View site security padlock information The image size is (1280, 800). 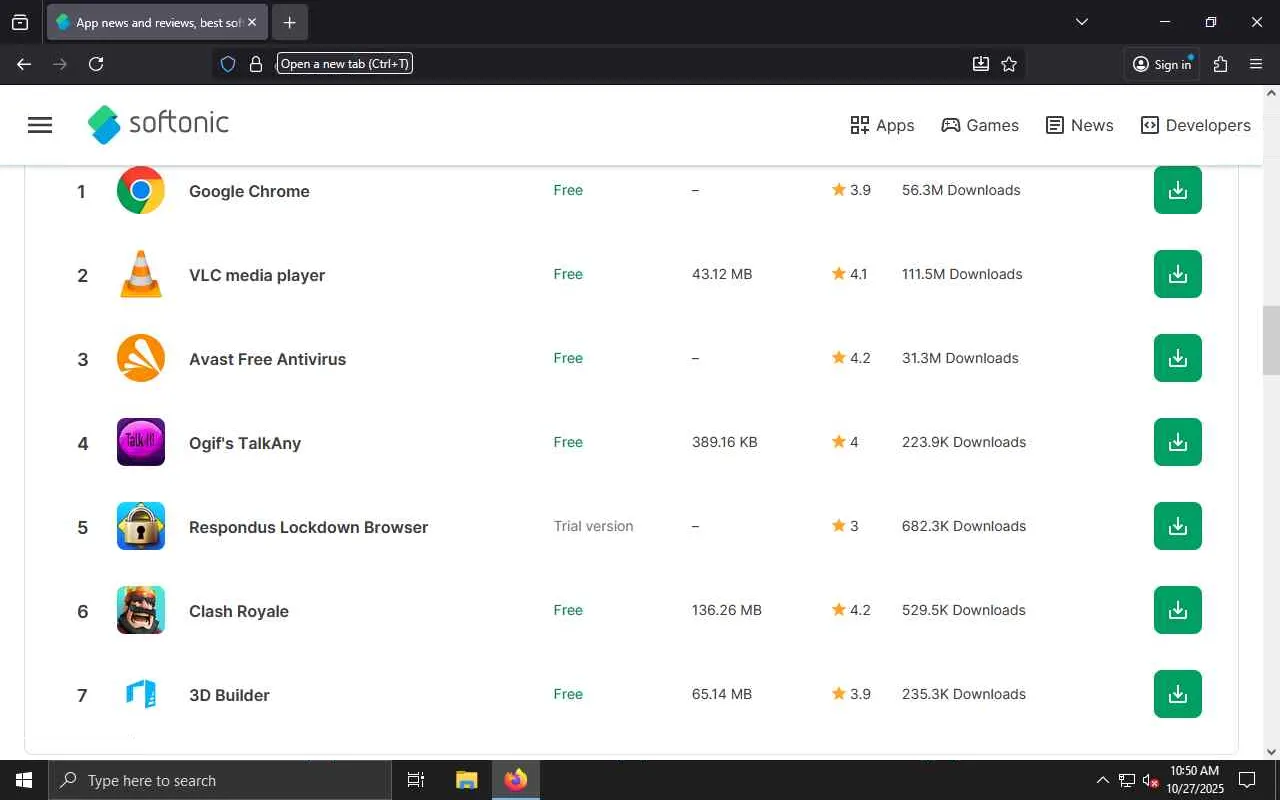pyautogui.click(x=256, y=64)
